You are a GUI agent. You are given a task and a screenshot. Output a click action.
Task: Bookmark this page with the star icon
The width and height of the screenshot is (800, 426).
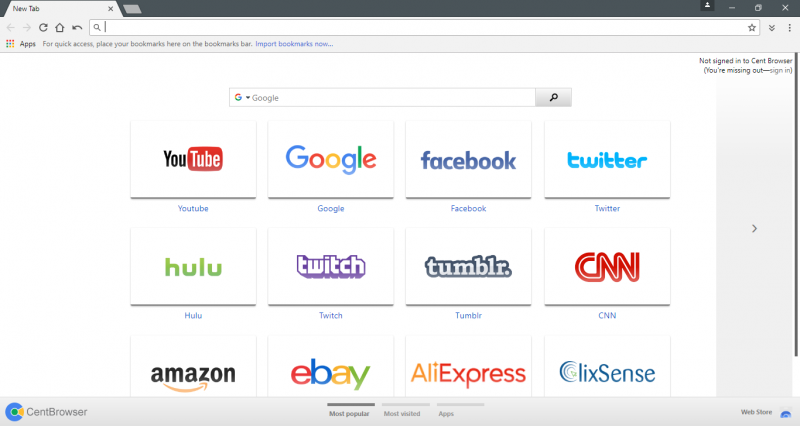pos(752,28)
